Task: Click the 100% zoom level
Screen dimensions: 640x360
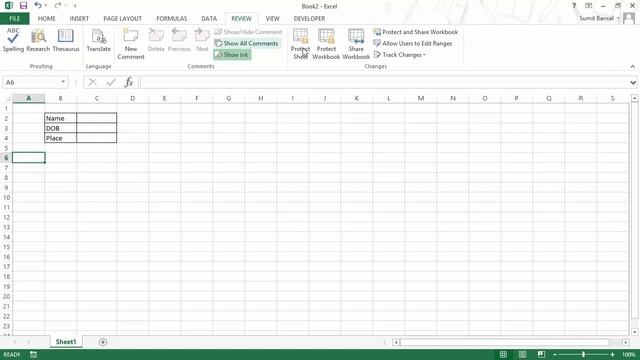Action: click(x=629, y=355)
